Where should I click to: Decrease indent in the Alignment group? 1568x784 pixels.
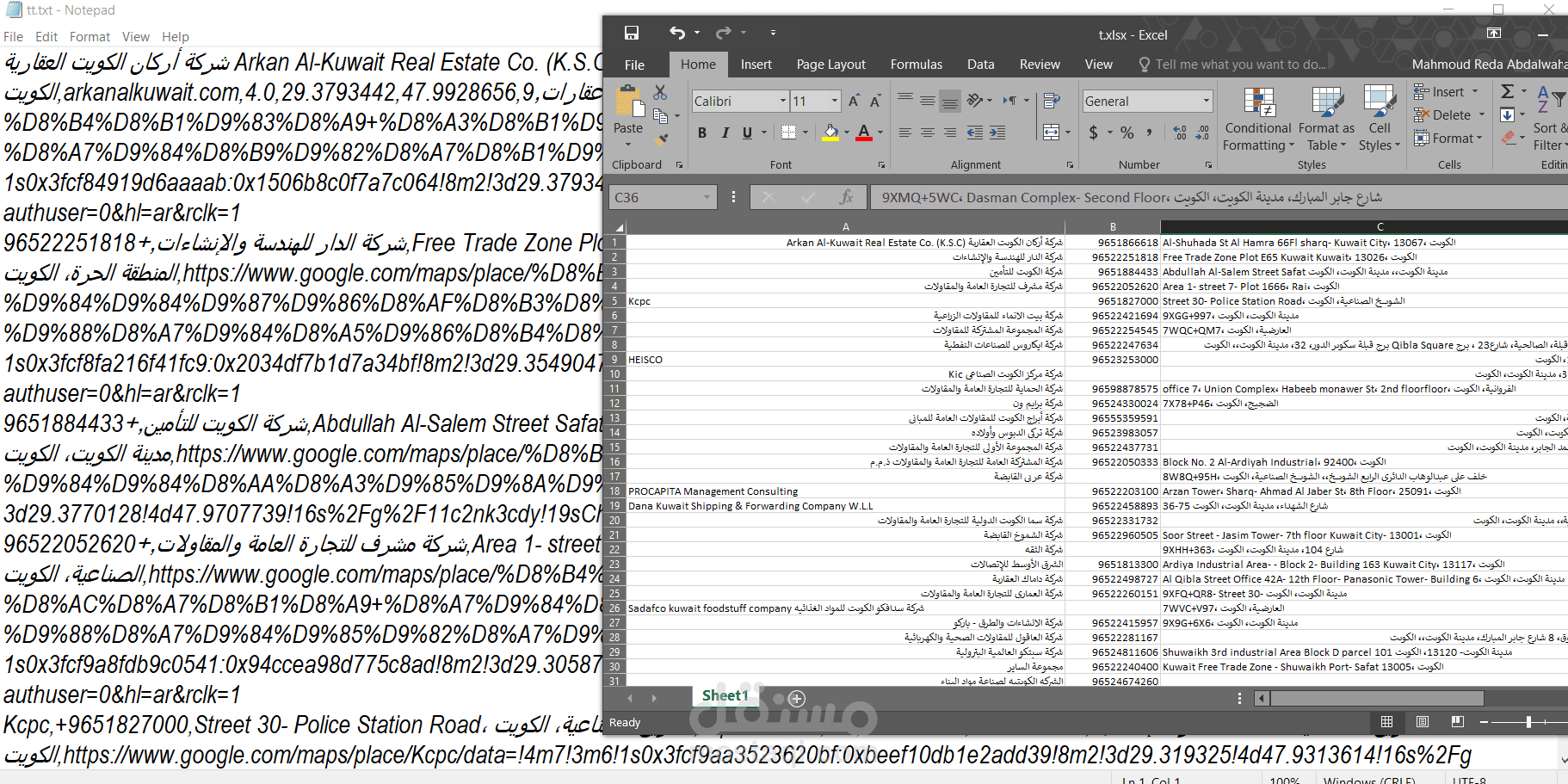[x=975, y=133]
